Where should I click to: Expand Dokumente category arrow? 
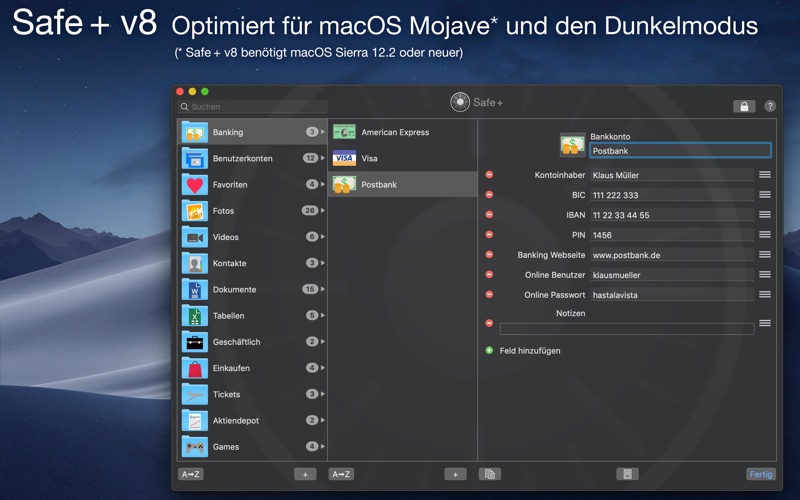tap(322, 289)
